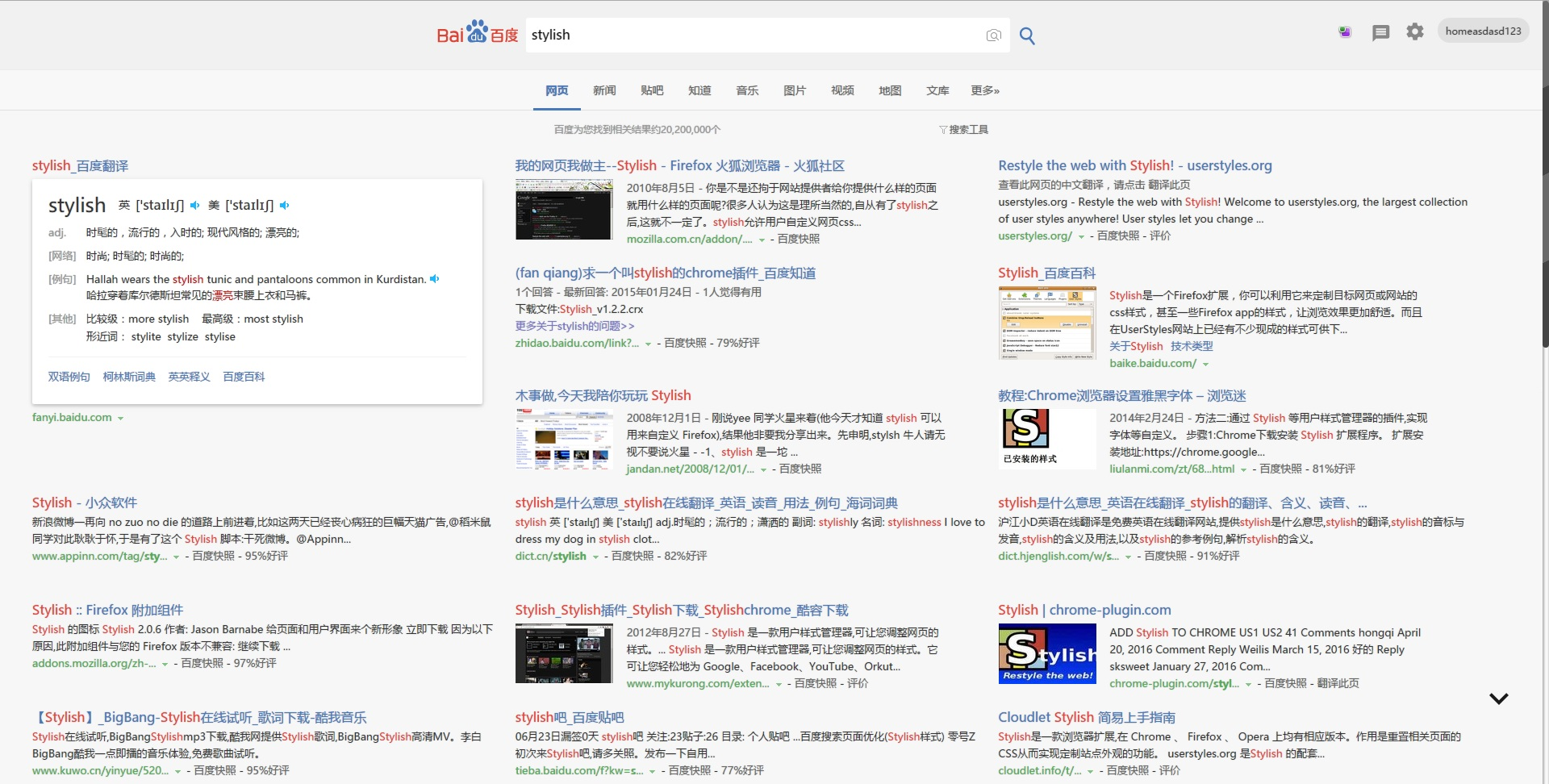Click the mozilla Firefox result thumbnail

[x=564, y=210]
